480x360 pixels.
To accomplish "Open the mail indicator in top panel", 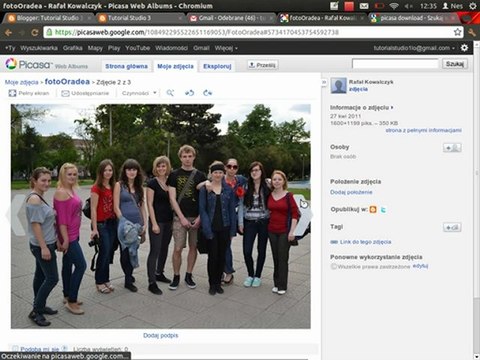I will pos(364,6).
